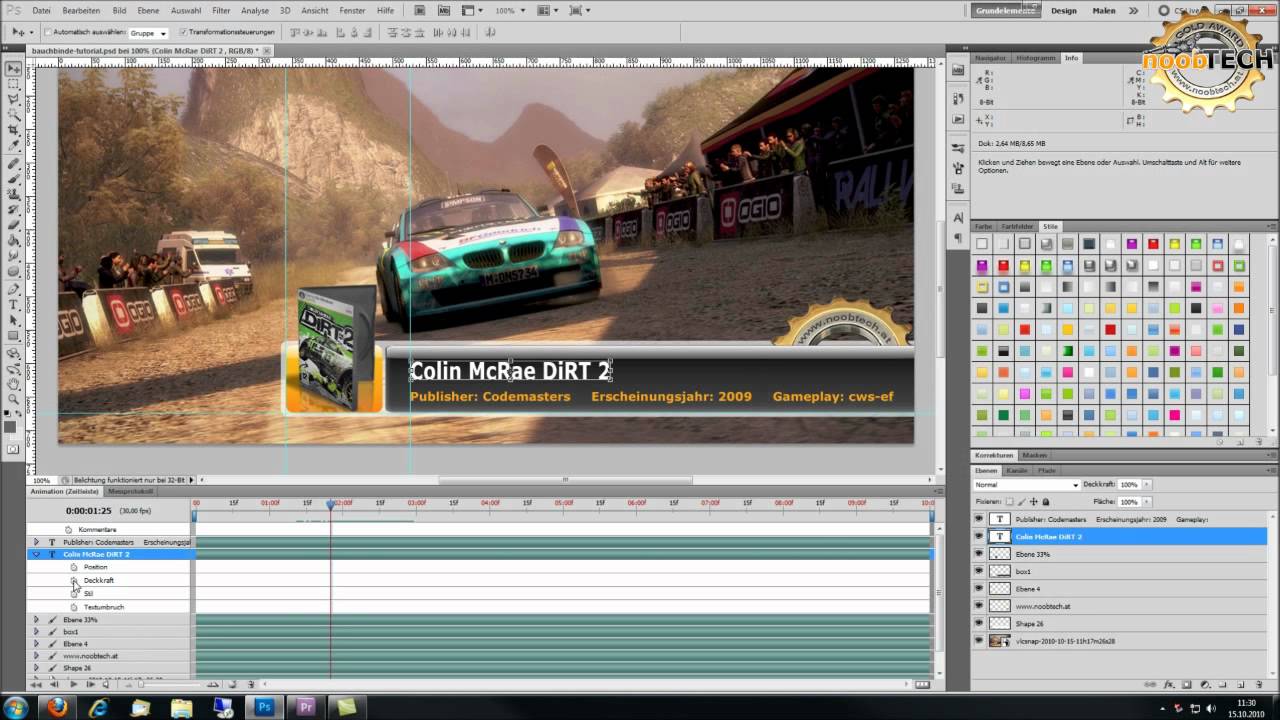Screen dimensions: 1280x720
Task: Open the layer Deckkraft opacity arrow
Action: tap(1145, 485)
